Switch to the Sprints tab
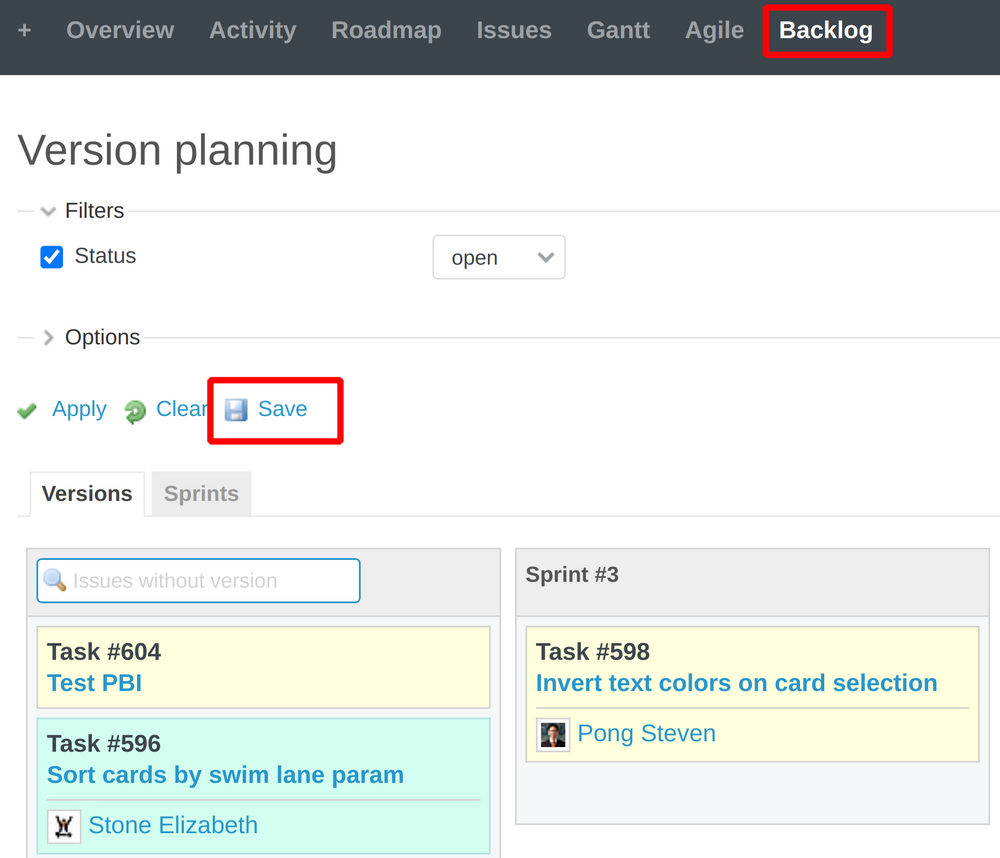The height and width of the screenshot is (858, 1000). [201, 494]
